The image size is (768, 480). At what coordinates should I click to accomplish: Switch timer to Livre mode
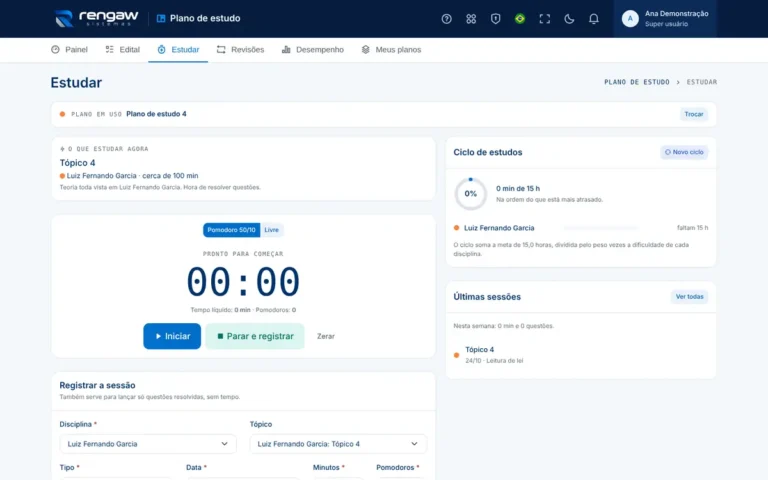pyautogui.click(x=271, y=230)
